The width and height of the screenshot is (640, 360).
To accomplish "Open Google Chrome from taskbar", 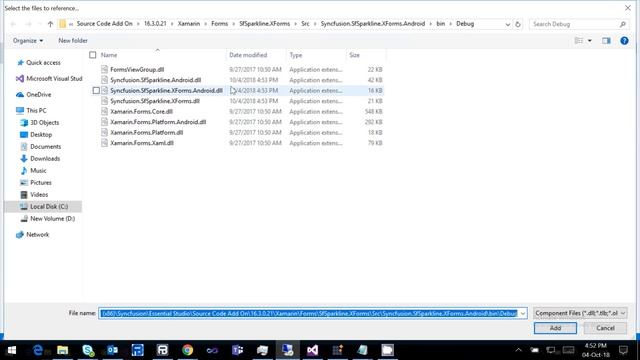I will pyautogui.click(x=187, y=350).
